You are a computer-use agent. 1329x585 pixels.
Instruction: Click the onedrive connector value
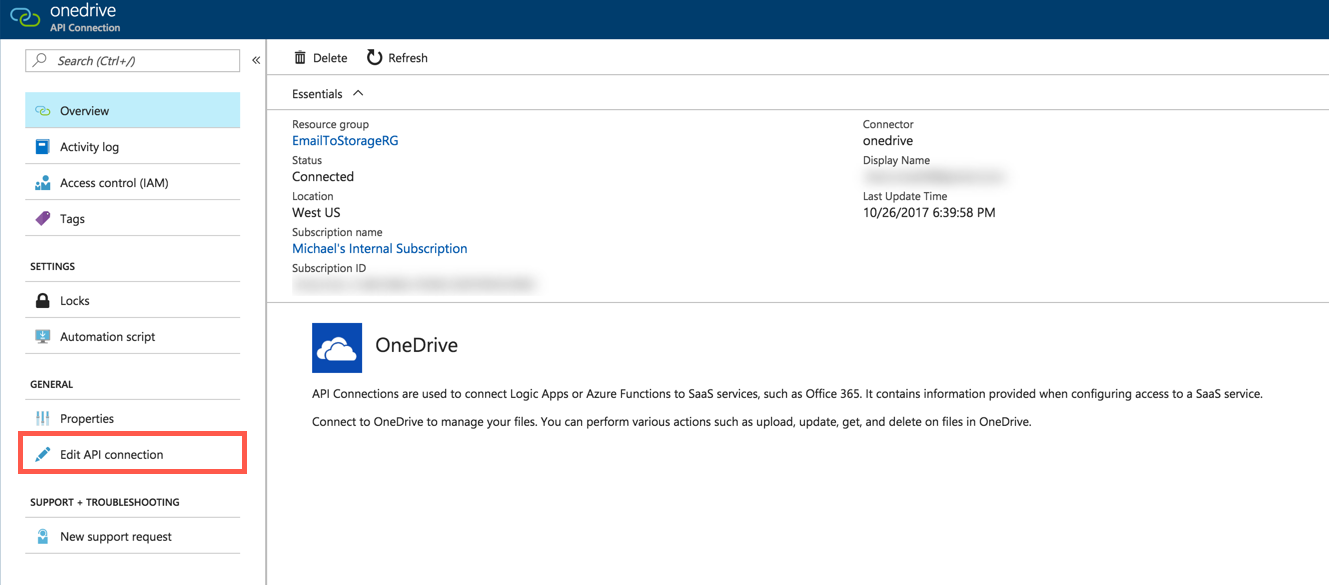(888, 141)
